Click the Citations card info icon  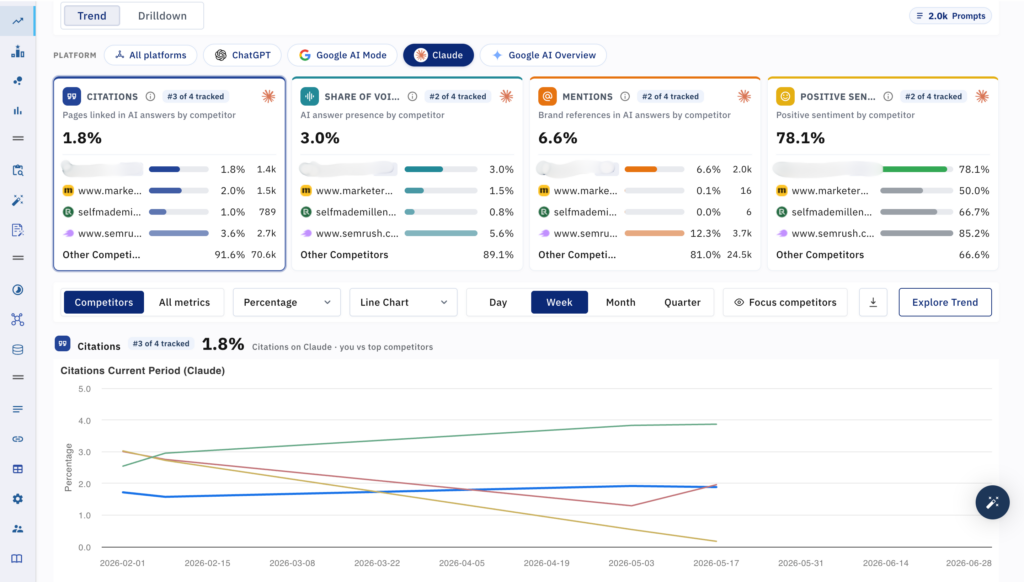click(x=150, y=97)
